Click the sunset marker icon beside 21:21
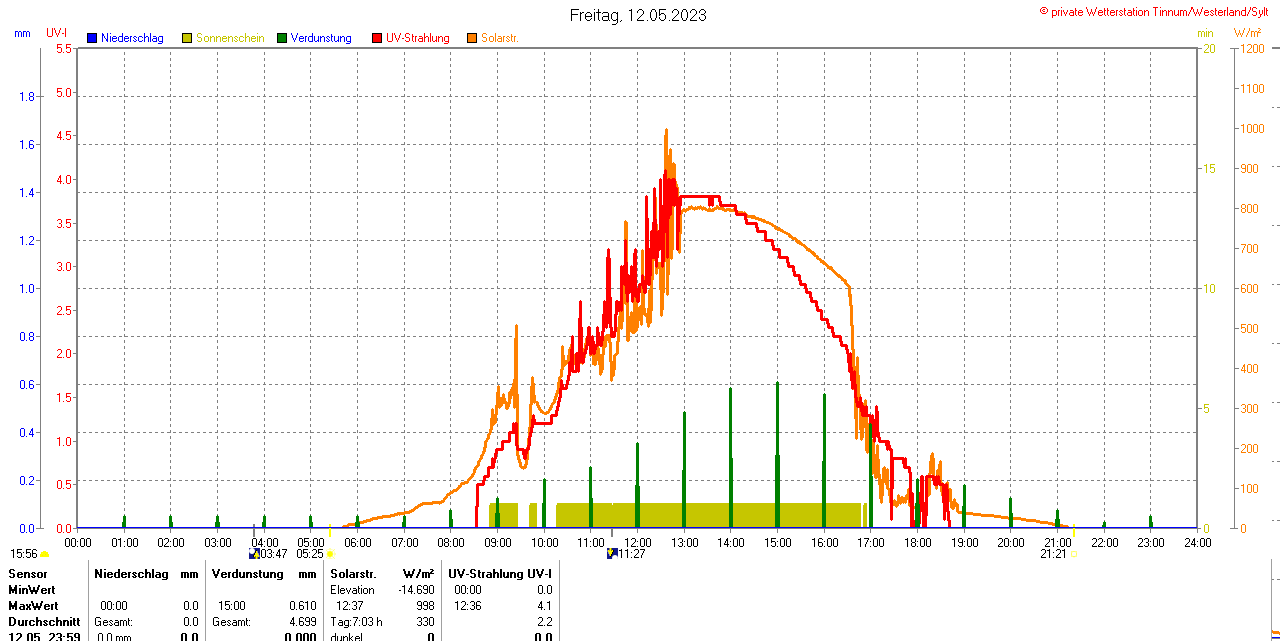The image size is (1280, 641). (x=1074, y=554)
